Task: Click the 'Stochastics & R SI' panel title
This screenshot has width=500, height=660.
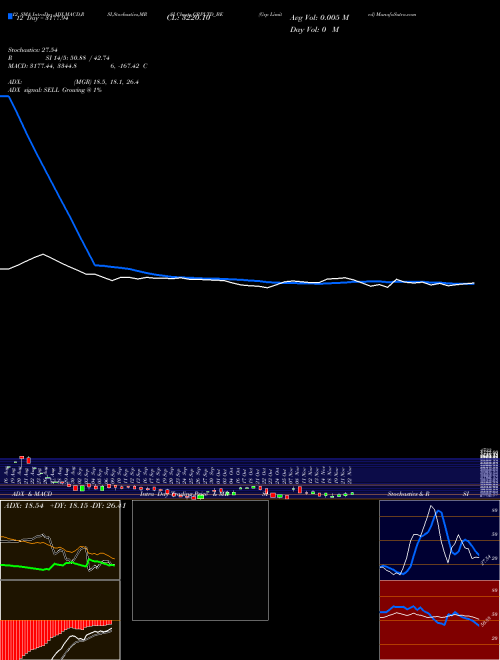Action: [x=428, y=494]
